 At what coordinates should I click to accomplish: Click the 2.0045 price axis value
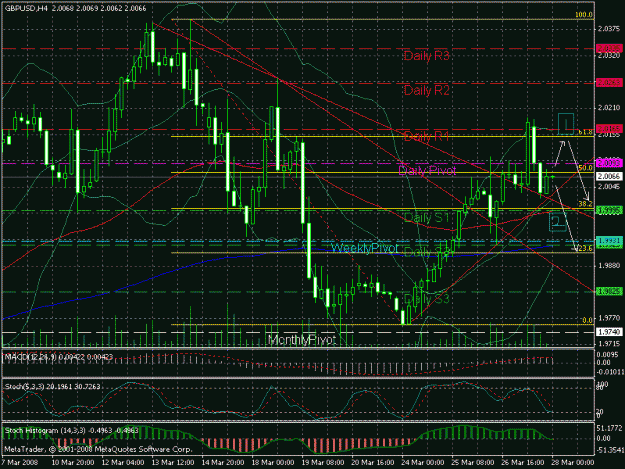click(x=609, y=186)
